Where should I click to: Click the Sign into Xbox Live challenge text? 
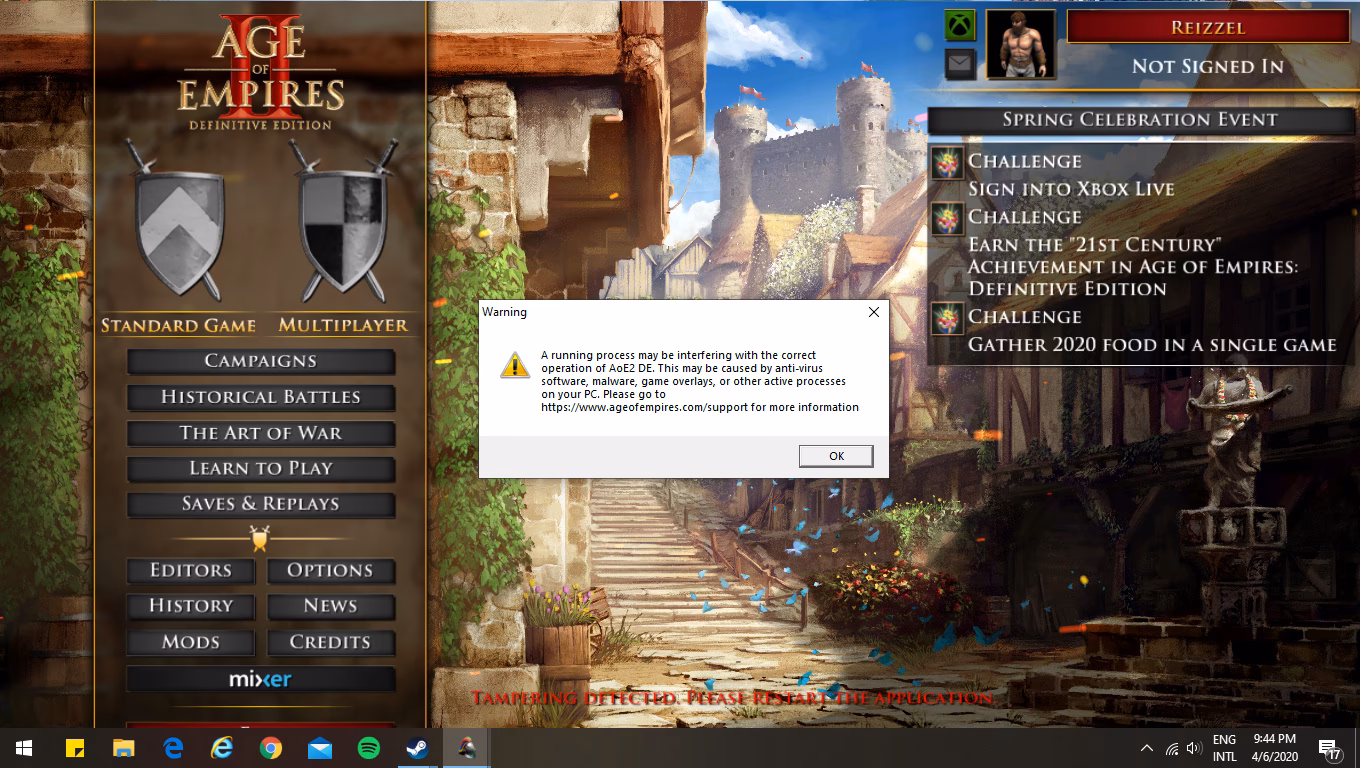(x=1071, y=188)
